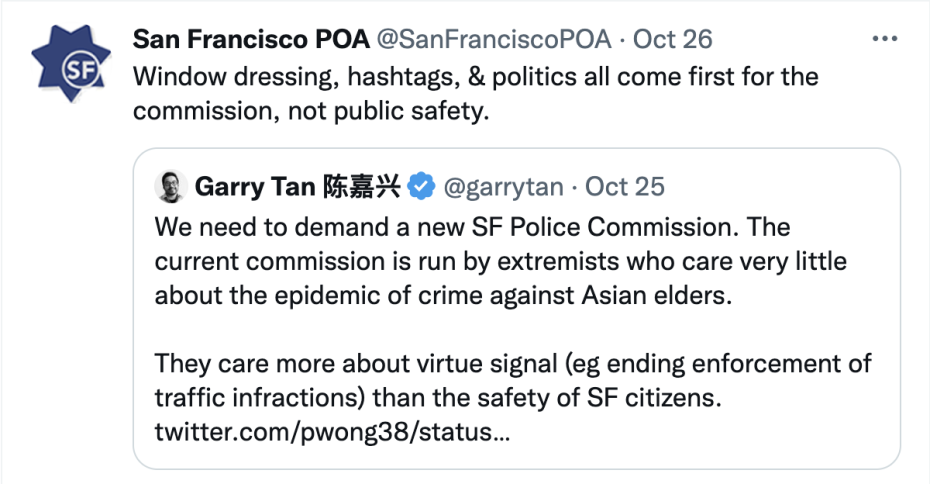
Task: Click the blank space between quoted tweet paragraphs
Action: [x=500, y=329]
